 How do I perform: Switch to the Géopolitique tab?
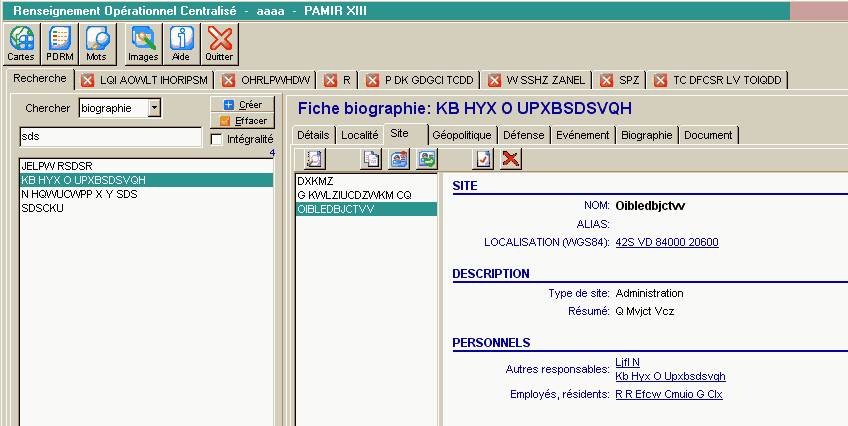click(x=462, y=134)
